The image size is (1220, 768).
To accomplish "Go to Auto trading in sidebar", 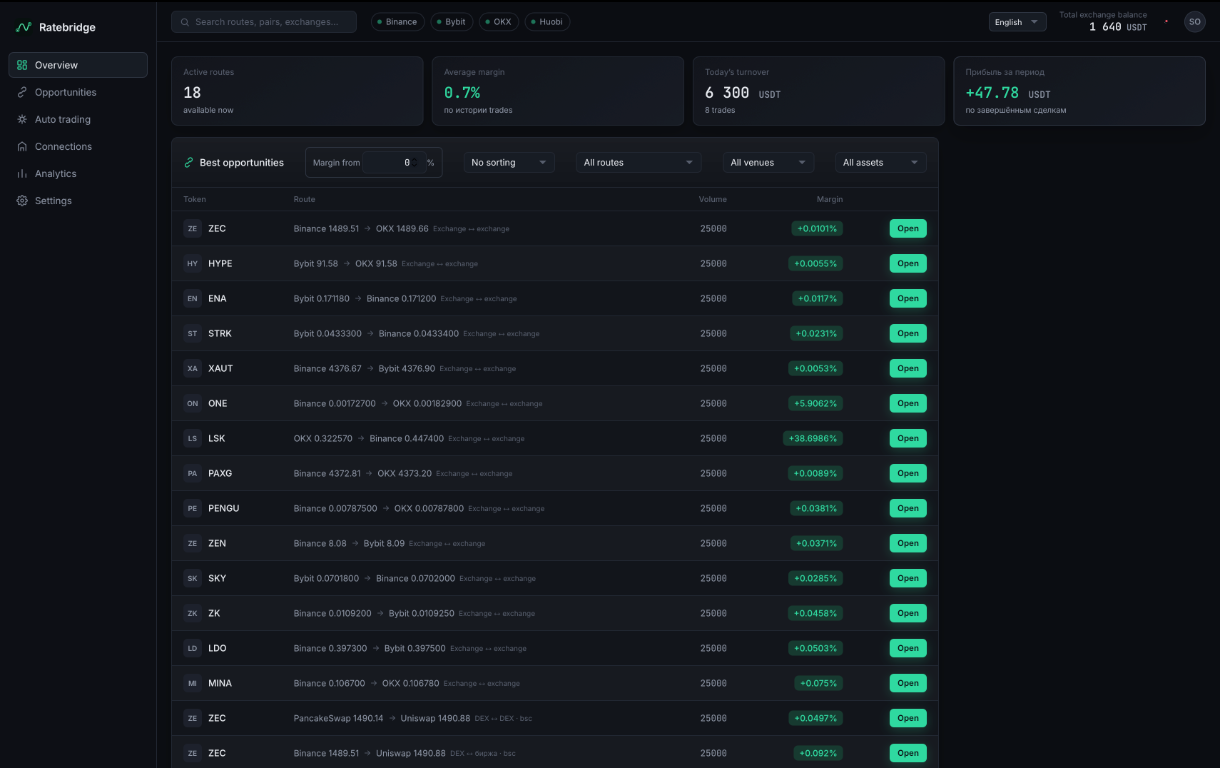I will pyautogui.click(x=78, y=119).
